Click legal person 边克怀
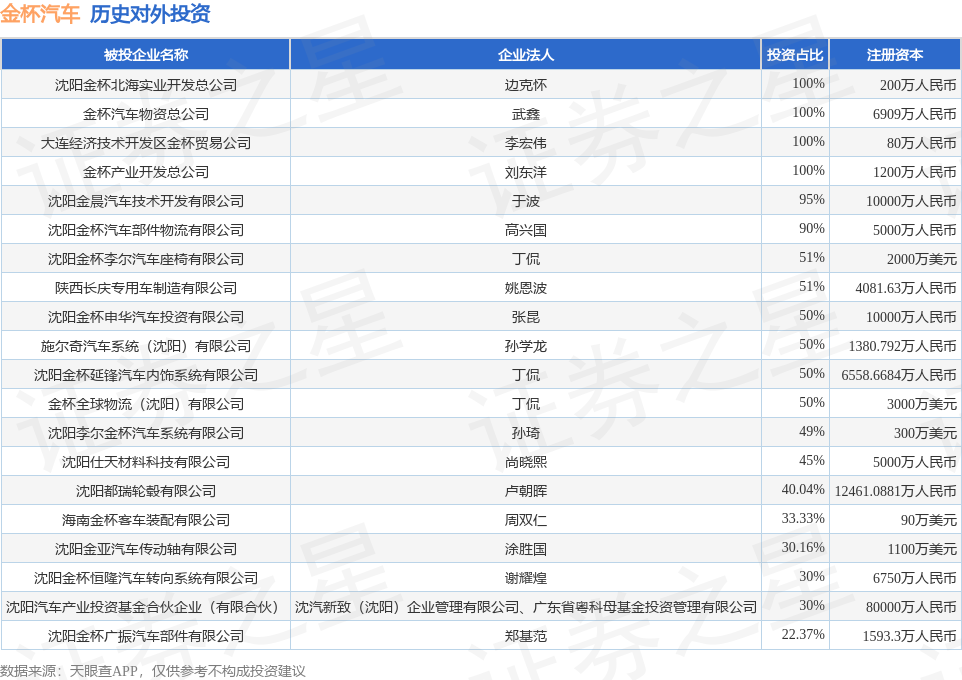 click(526, 85)
